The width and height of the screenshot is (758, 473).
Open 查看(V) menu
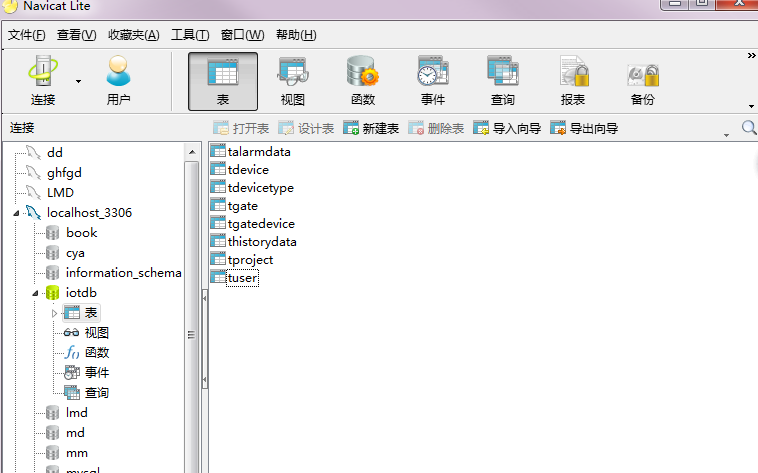(x=76, y=35)
